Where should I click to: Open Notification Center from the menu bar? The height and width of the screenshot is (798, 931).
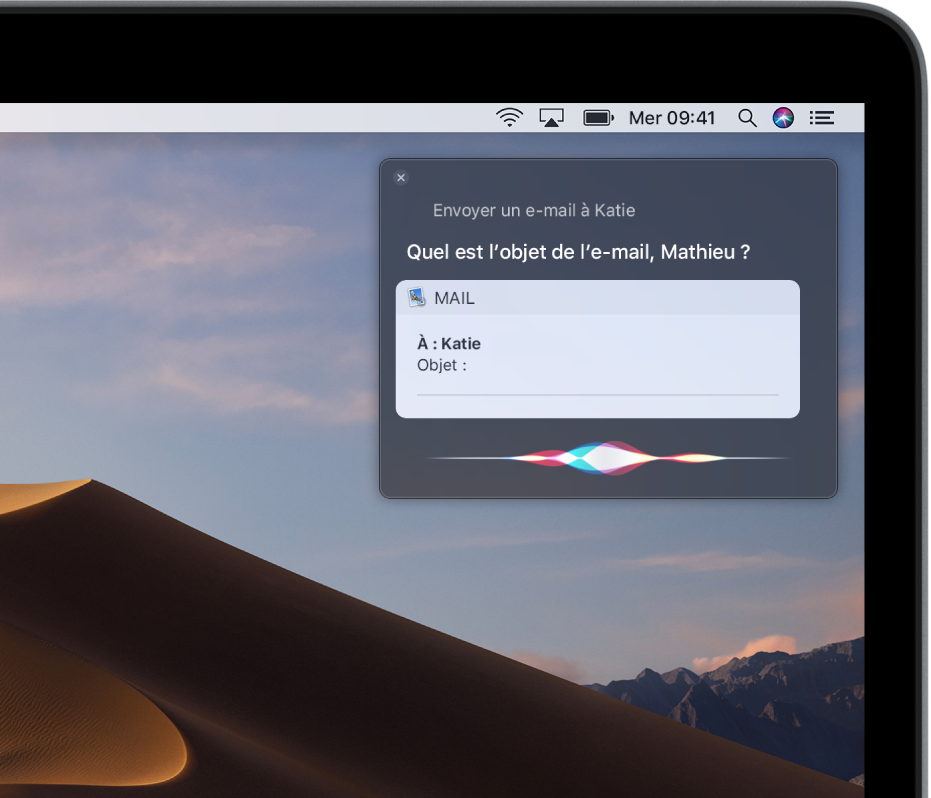(821, 117)
